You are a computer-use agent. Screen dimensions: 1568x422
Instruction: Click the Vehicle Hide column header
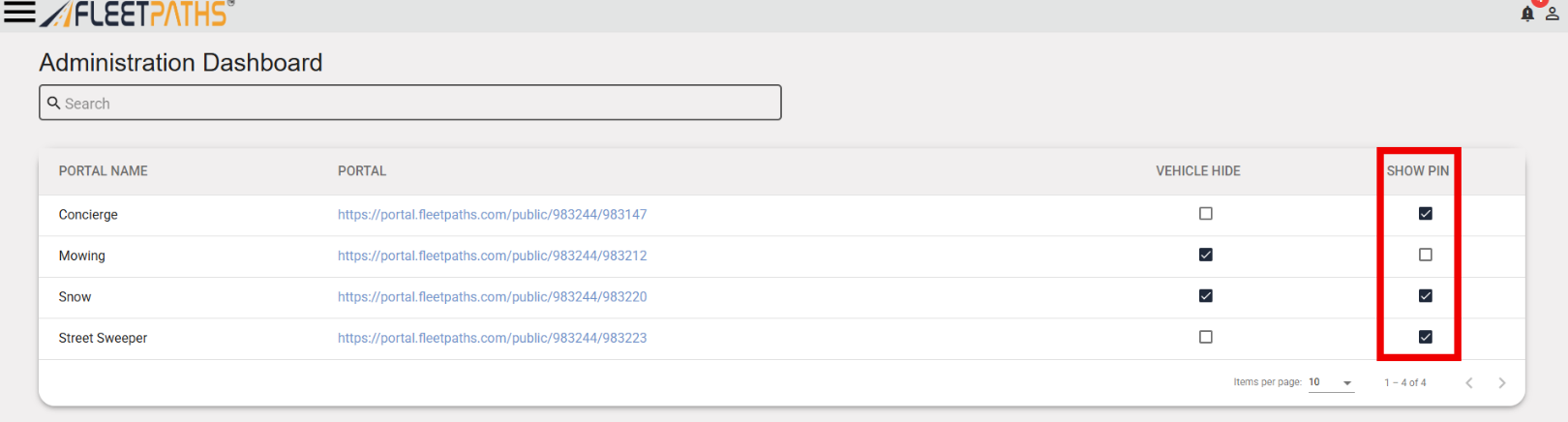1197,171
